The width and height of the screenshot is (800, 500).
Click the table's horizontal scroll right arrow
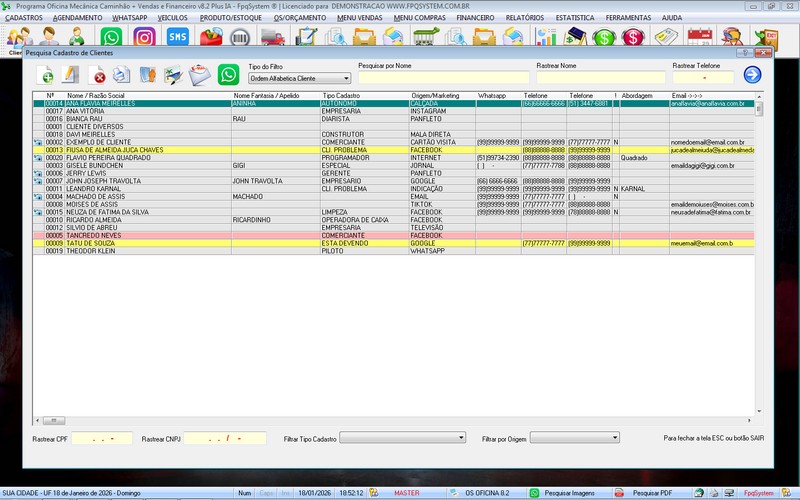point(749,420)
